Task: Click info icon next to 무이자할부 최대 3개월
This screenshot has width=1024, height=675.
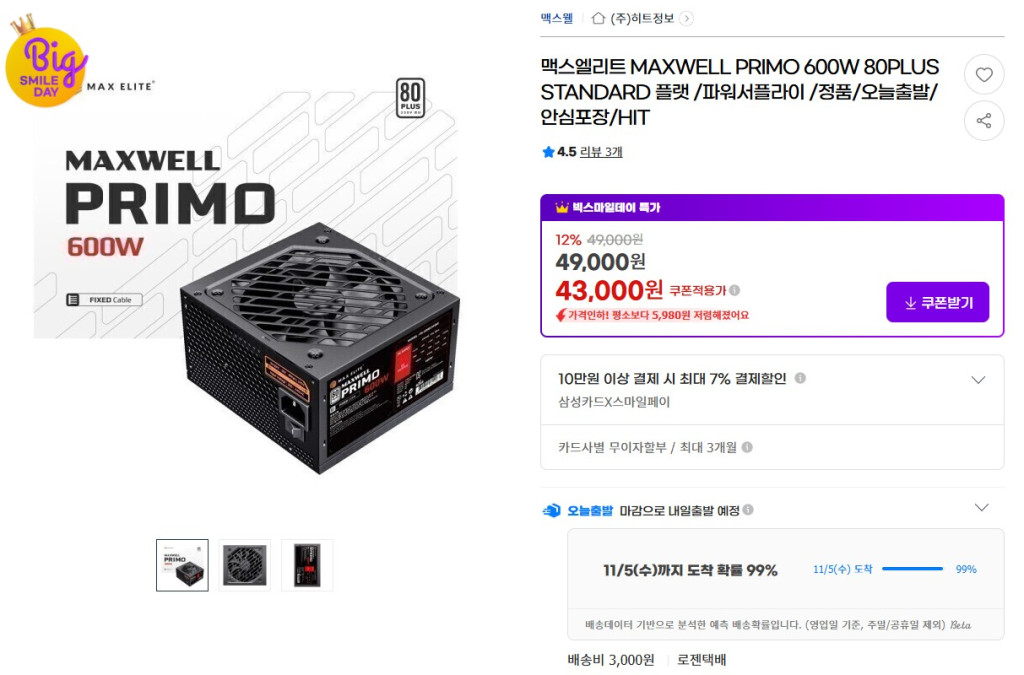Action: pos(747,447)
